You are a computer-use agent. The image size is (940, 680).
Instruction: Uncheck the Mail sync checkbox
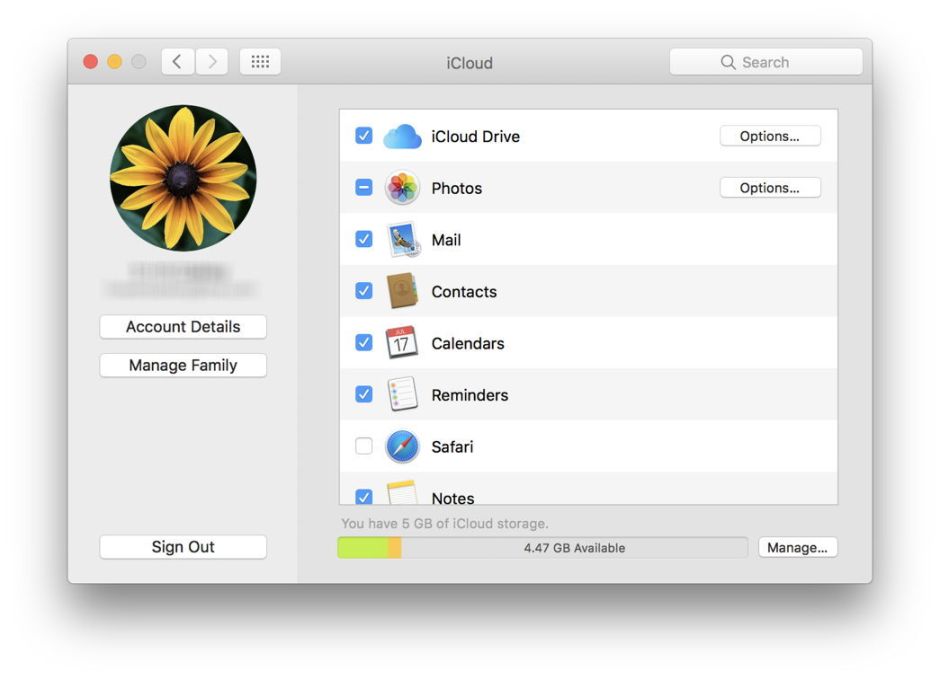pyautogui.click(x=364, y=240)
